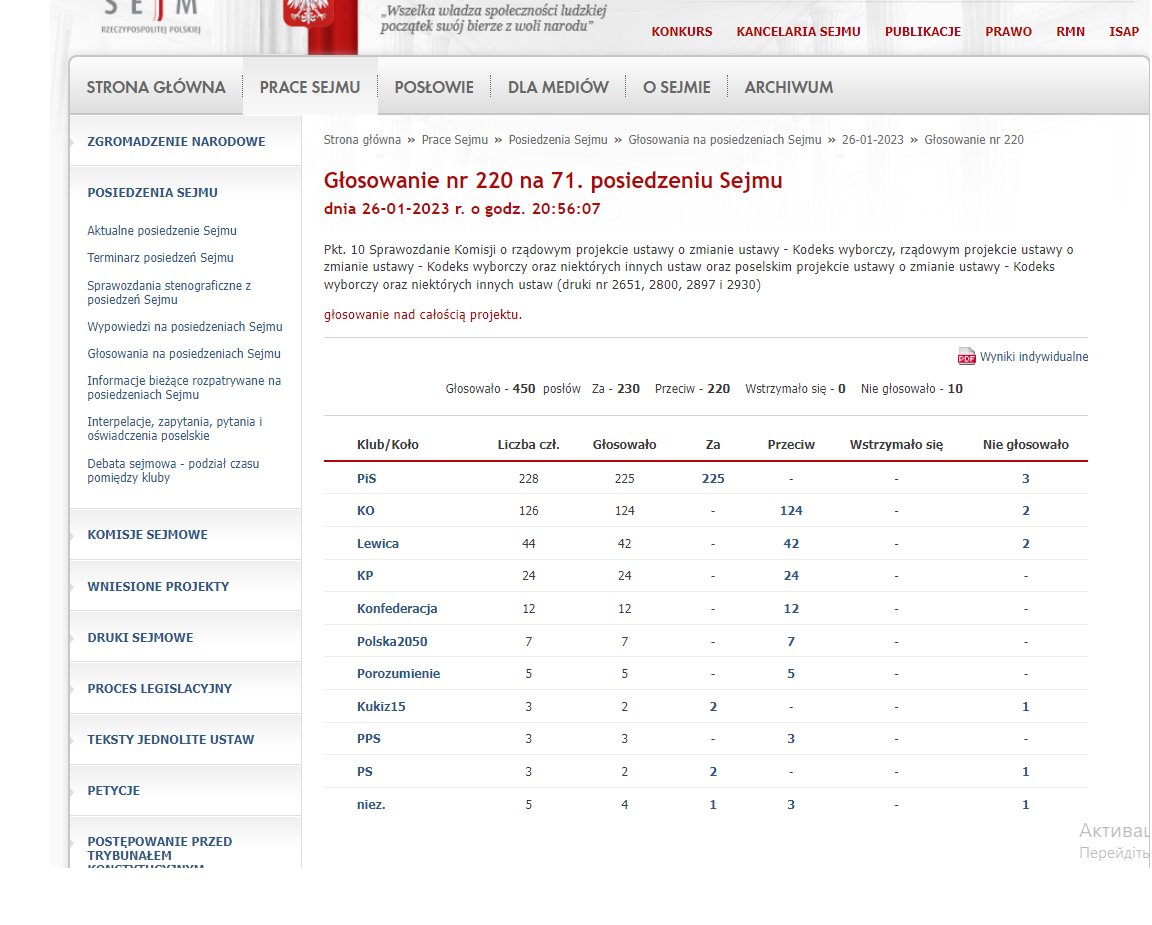Click the PDF icon for individual results
Screen dimensions: 1152x925
coord(966,357)
